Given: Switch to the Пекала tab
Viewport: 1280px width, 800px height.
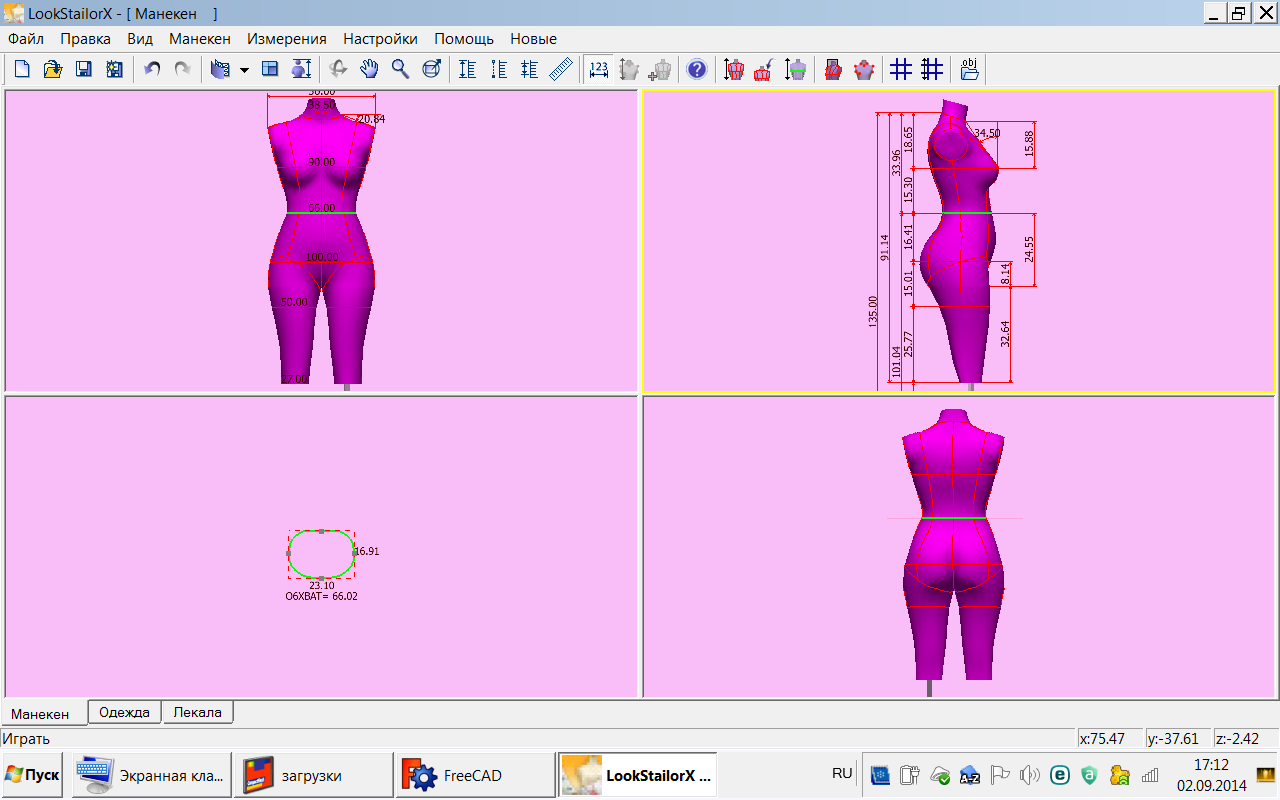Looking at the screenshot, I should [198, 712].
